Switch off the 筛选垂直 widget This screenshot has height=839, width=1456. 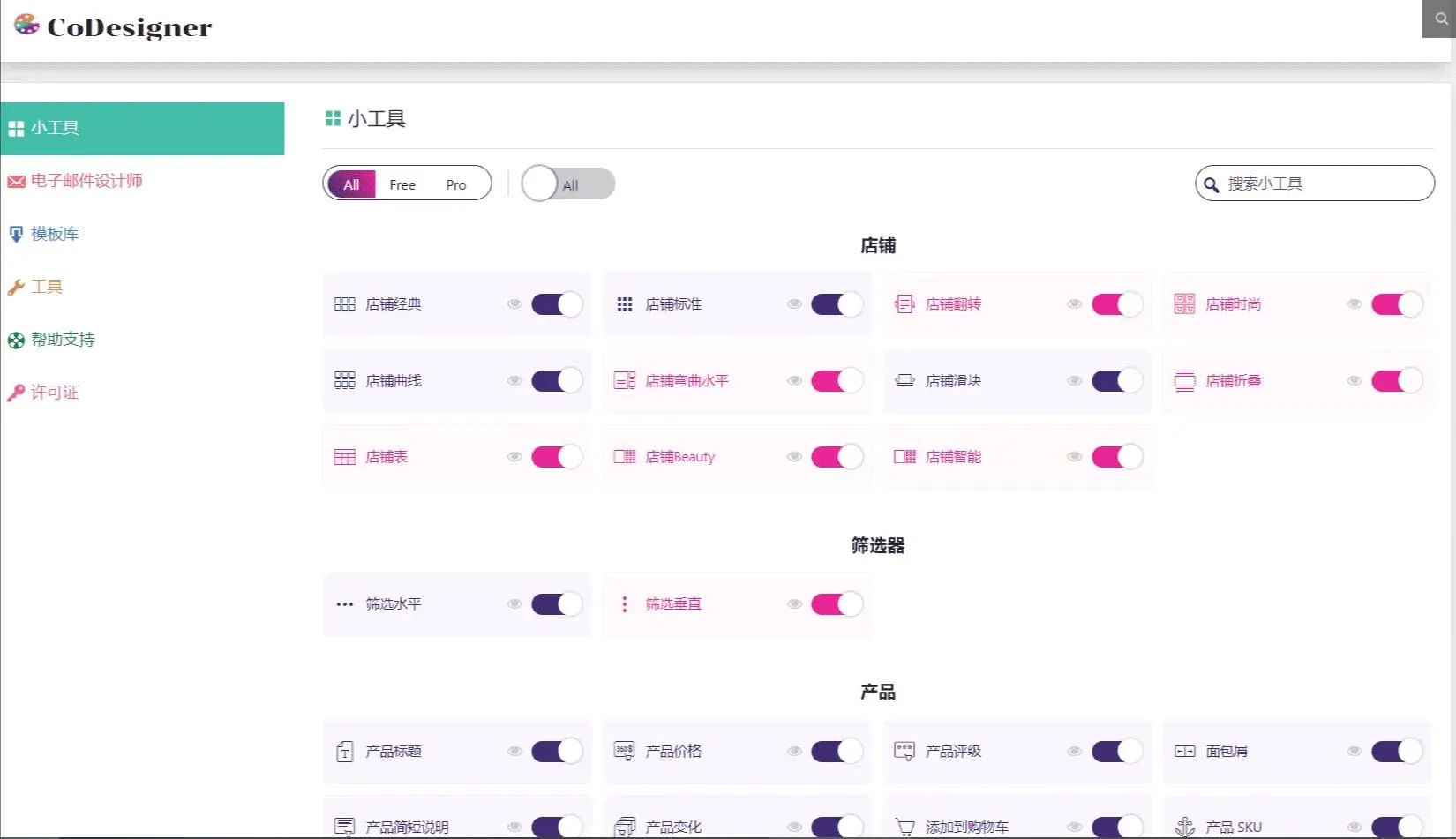click(x=837, y=604)
